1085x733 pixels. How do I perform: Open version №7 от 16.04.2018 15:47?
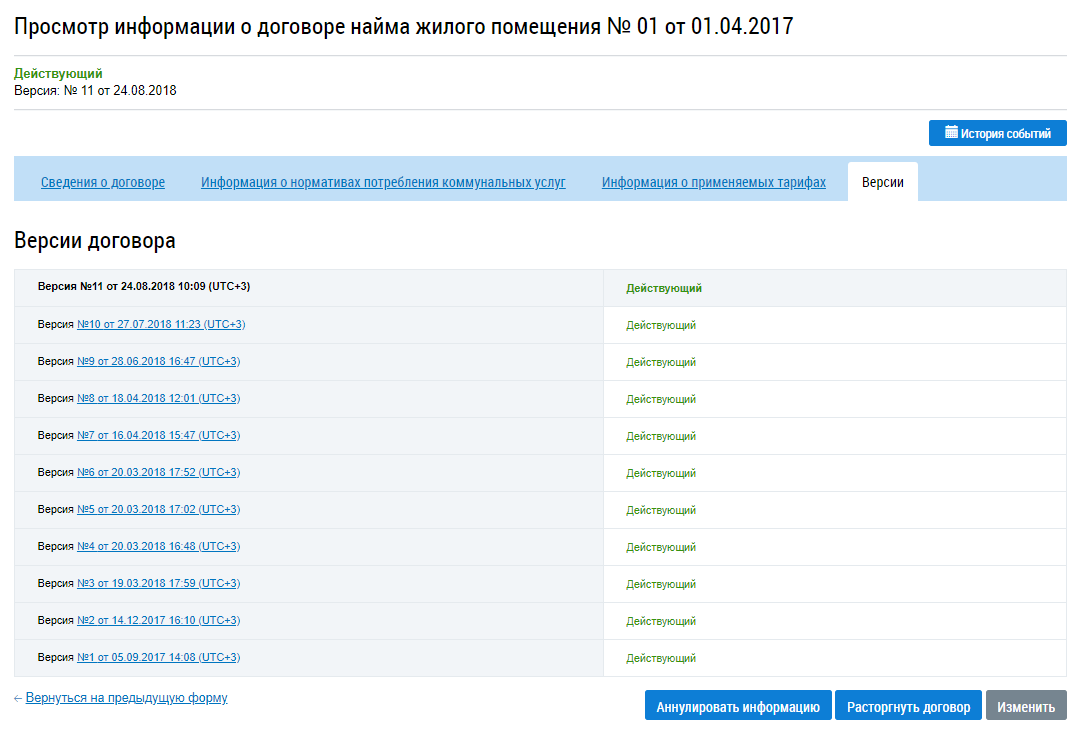pyautogui.click(x=158, y=435)
